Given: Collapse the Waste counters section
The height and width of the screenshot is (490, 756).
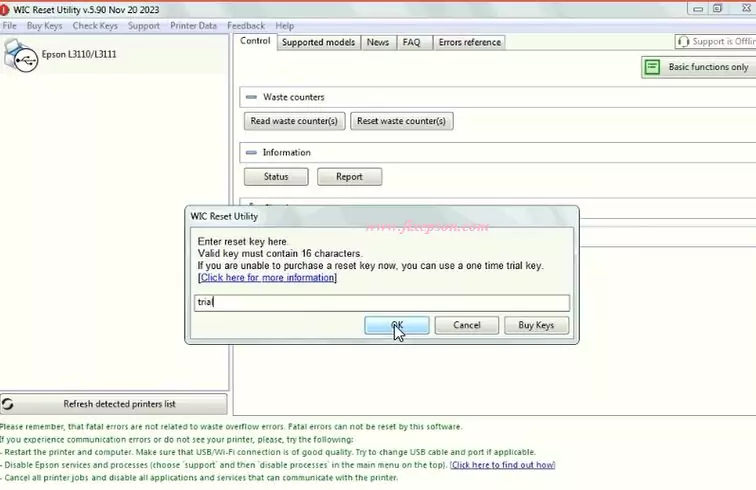Looking at the screenshot, I should point(251,97).
